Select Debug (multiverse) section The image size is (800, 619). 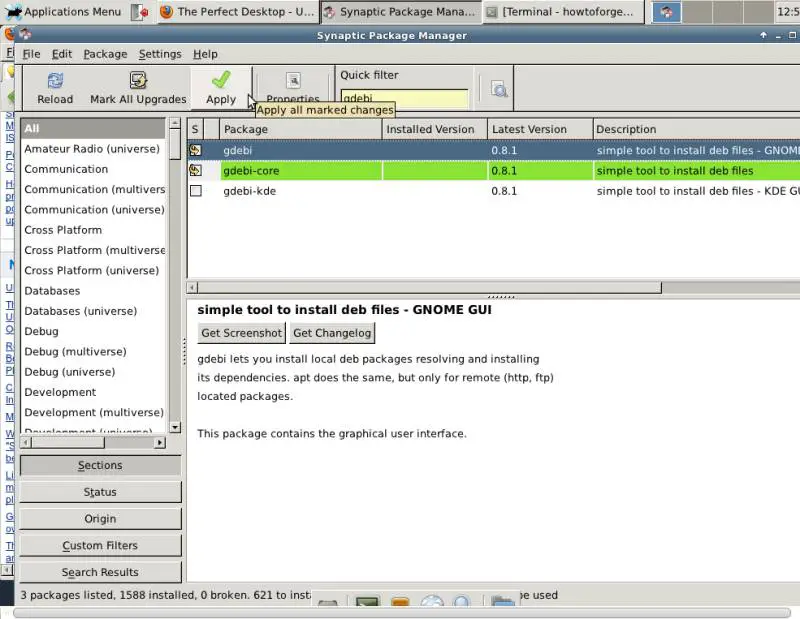click(x=93, y=351)
